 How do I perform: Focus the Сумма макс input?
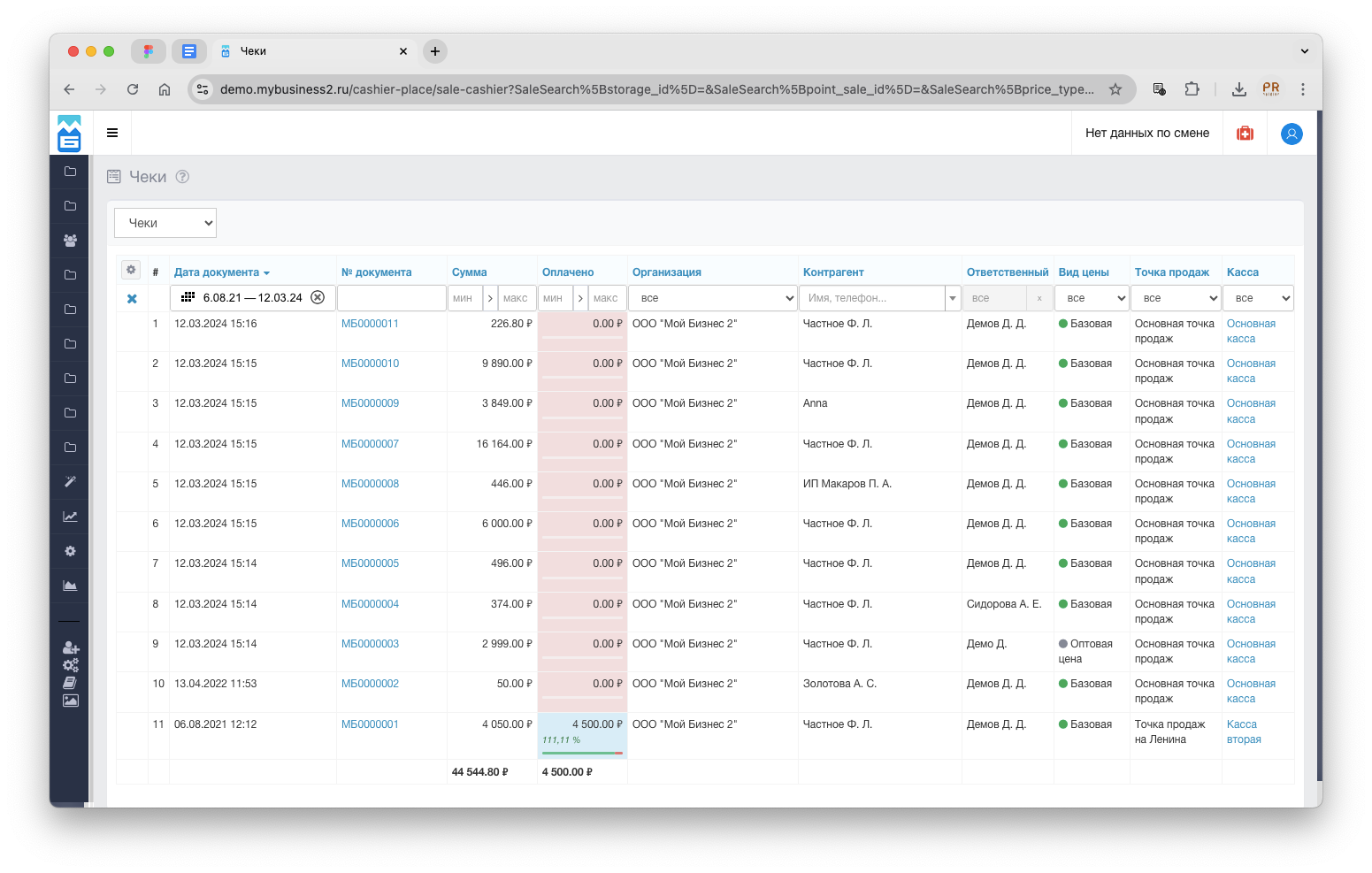click(x=517, y=298)
